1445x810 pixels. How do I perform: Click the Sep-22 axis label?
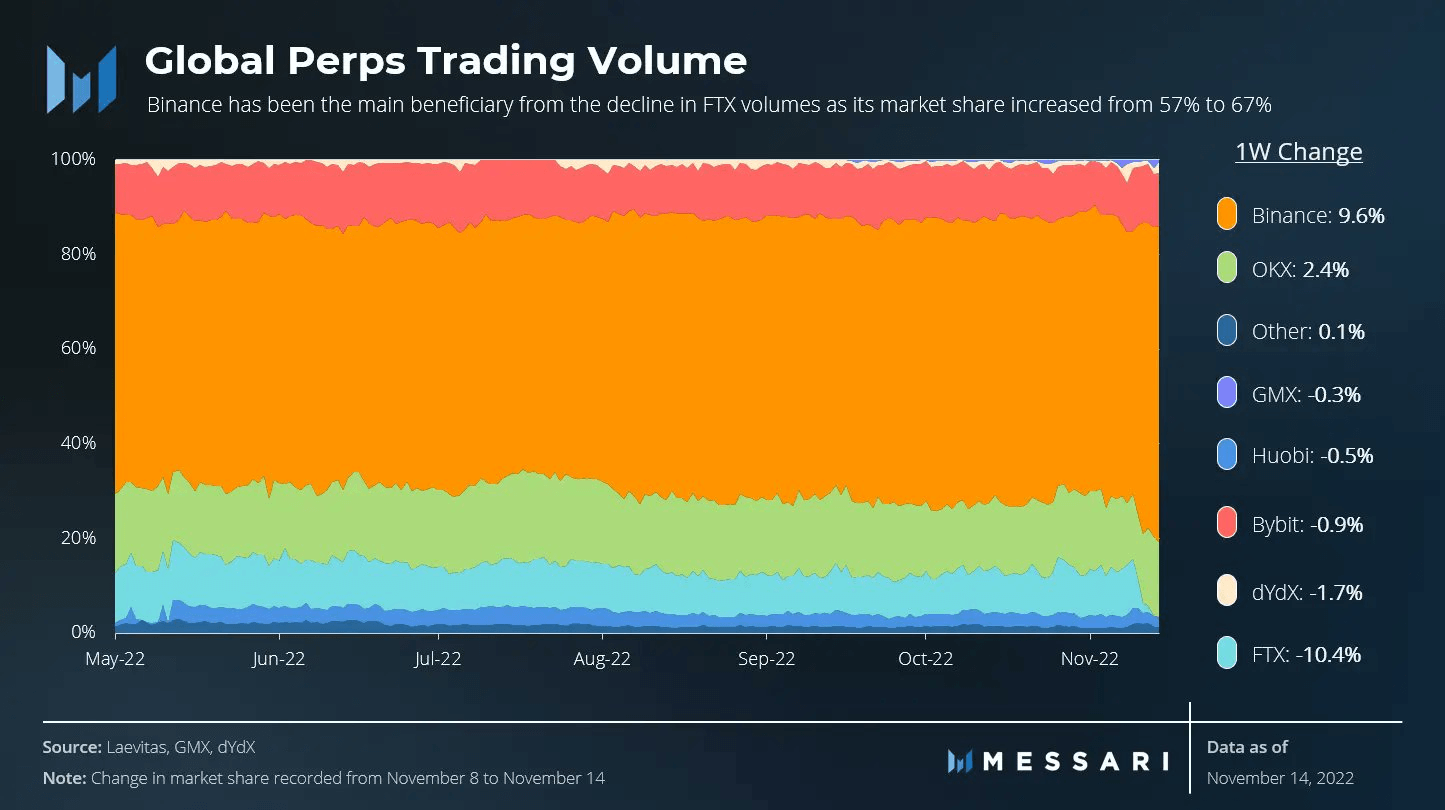click(766, 659)
